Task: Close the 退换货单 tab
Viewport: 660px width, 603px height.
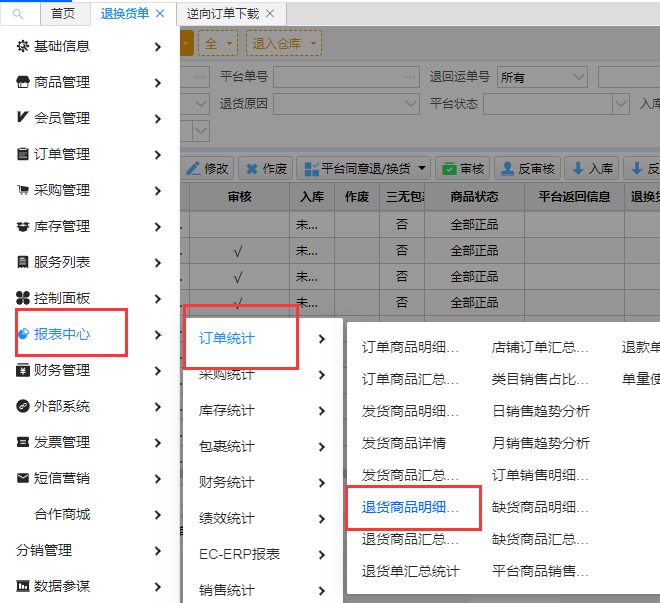Action: click(x=160, y=14)
